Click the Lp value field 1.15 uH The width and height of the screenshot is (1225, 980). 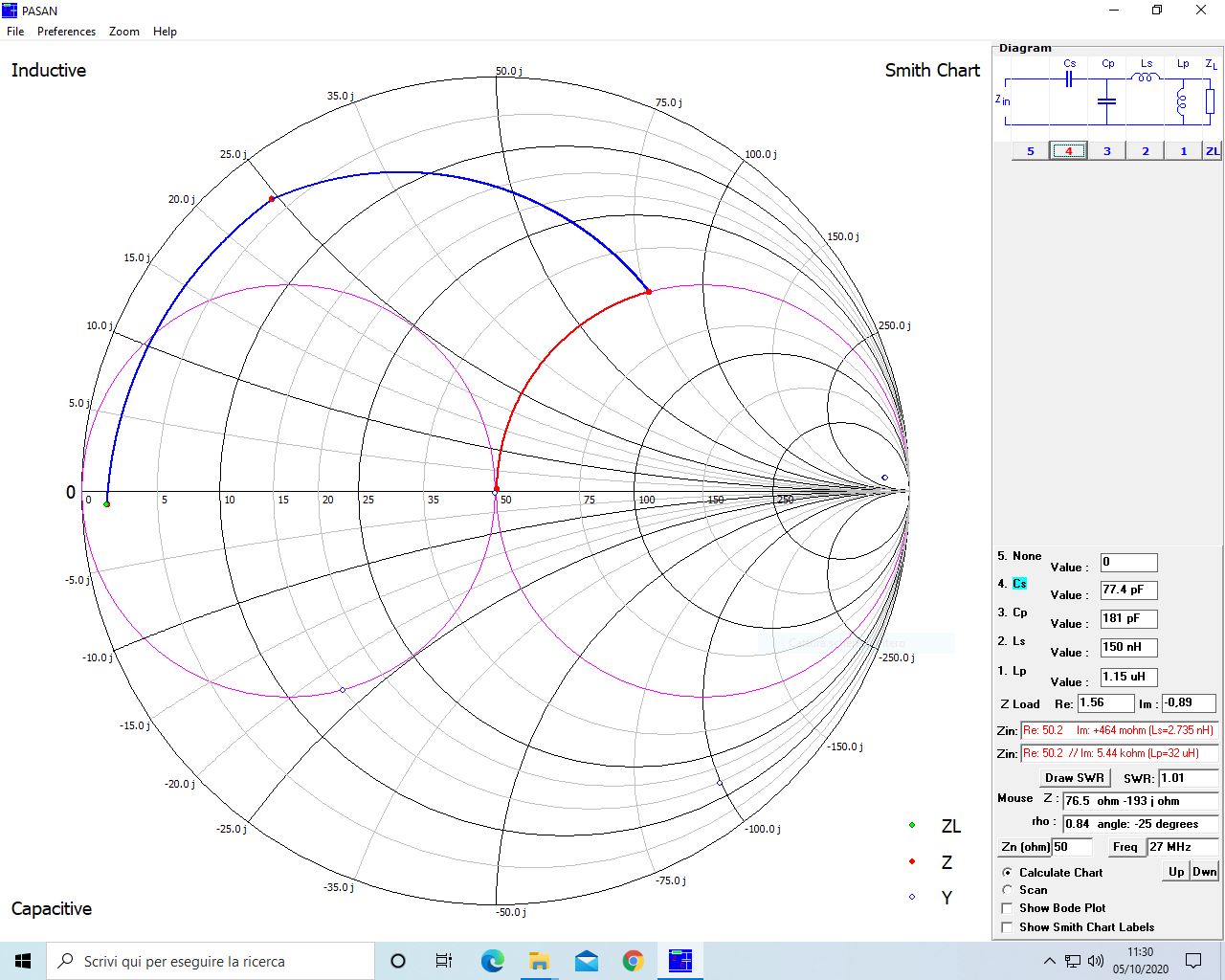coord(1128,677)
